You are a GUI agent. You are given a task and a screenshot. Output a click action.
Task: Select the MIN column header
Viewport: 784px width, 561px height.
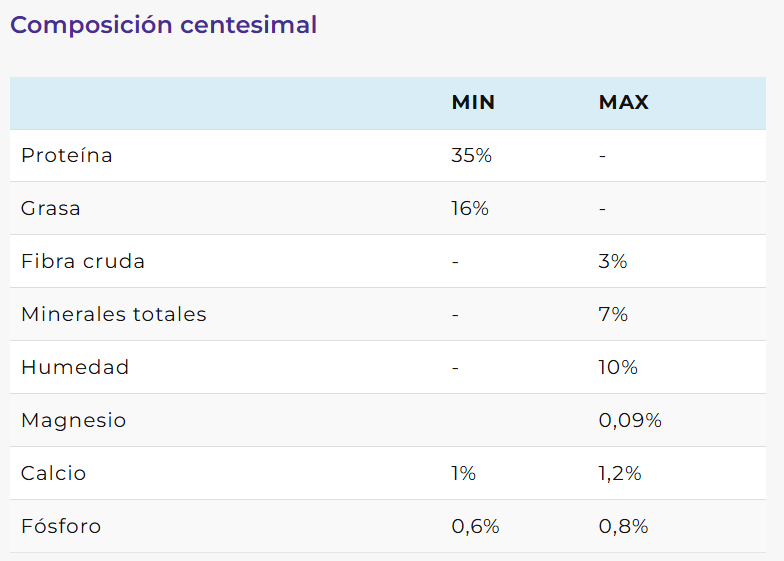tap(473, 103)
